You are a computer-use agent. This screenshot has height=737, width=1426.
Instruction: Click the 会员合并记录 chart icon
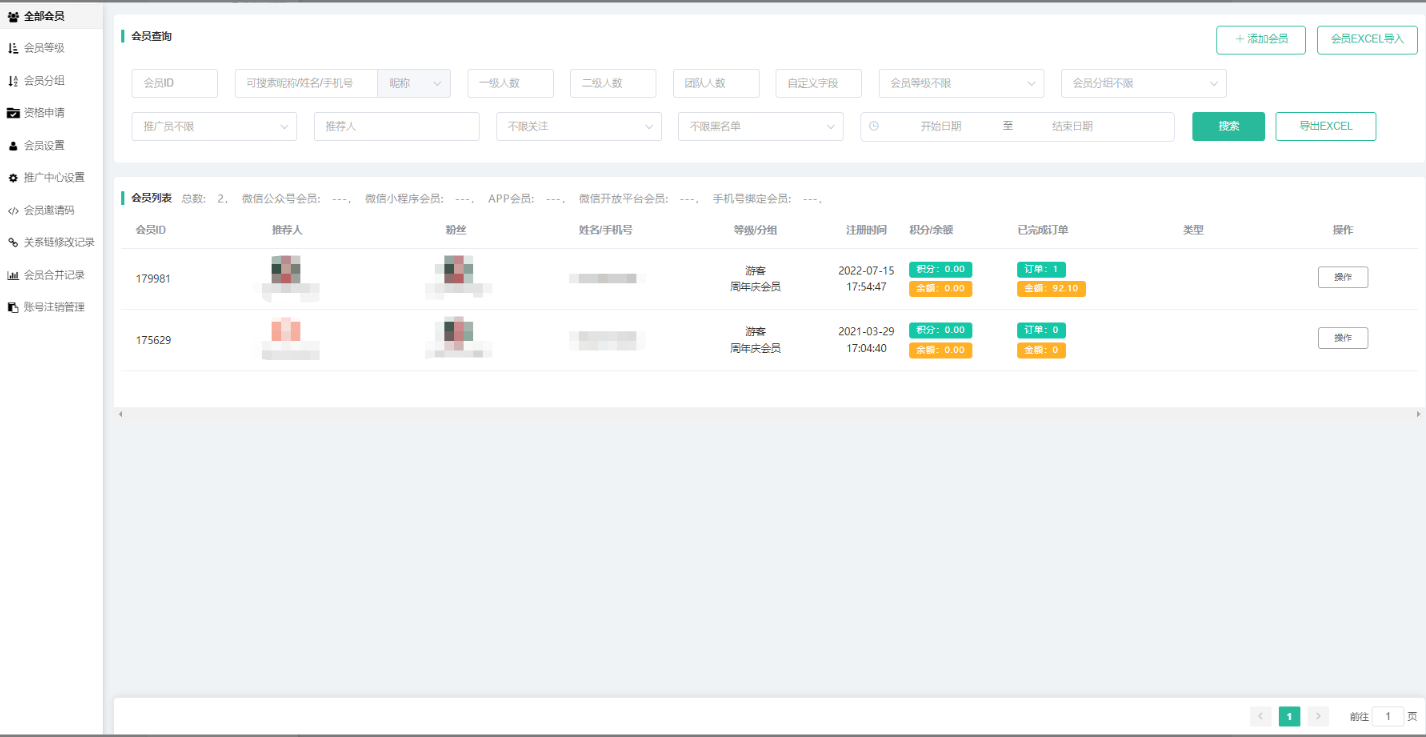(13, 275)
